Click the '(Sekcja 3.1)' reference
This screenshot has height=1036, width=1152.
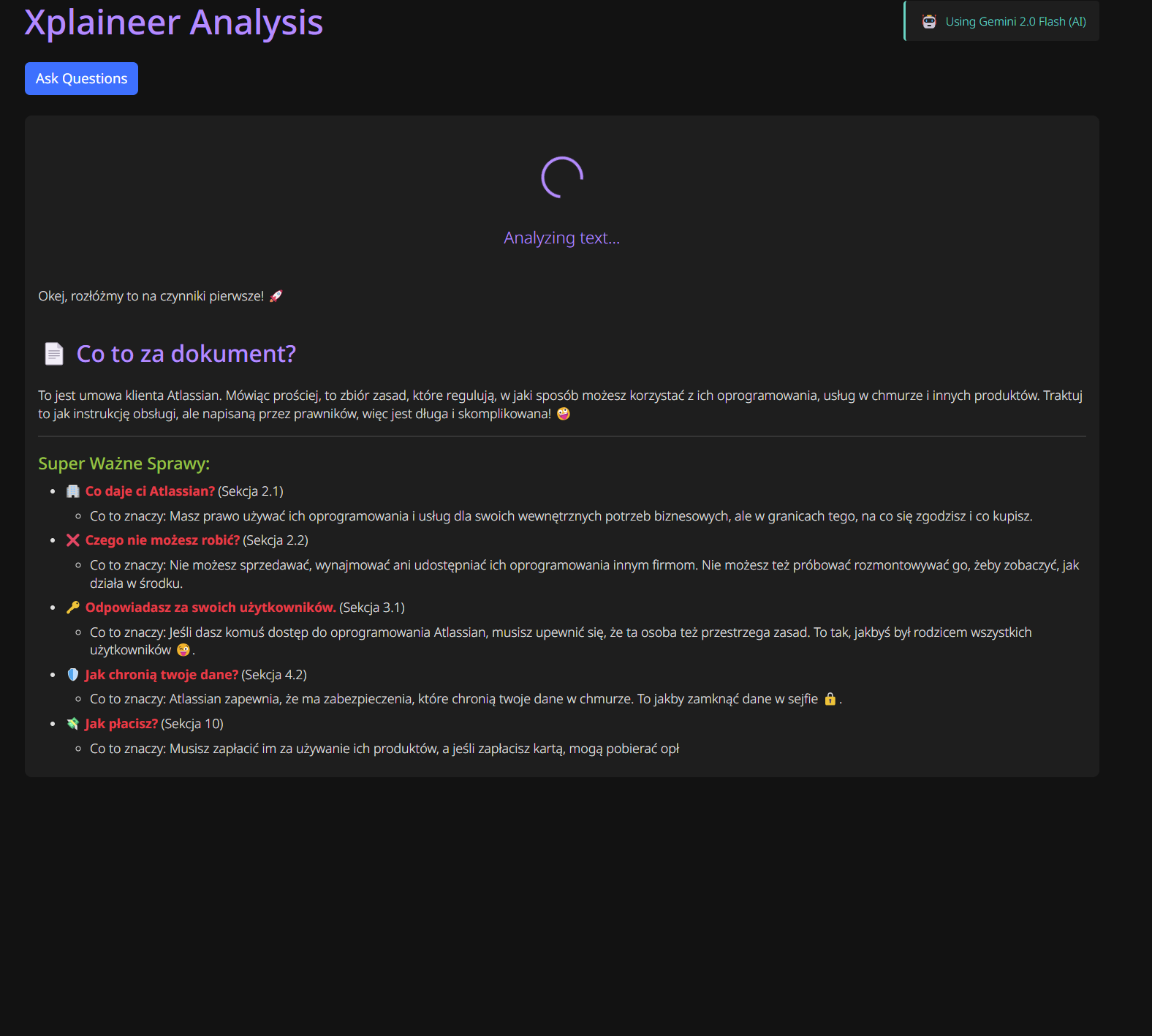(372, 608)
